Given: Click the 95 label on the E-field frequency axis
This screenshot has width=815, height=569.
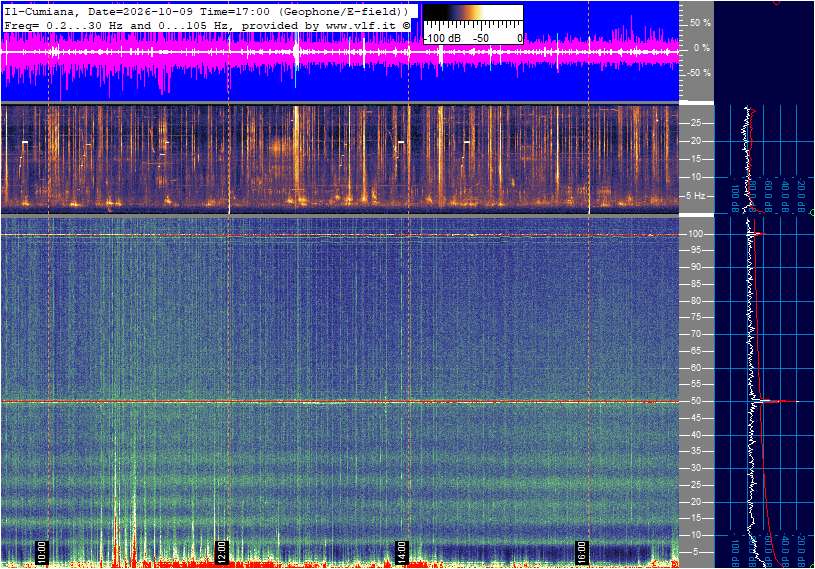Looking at the screenshot, I should tap(696, 250).
